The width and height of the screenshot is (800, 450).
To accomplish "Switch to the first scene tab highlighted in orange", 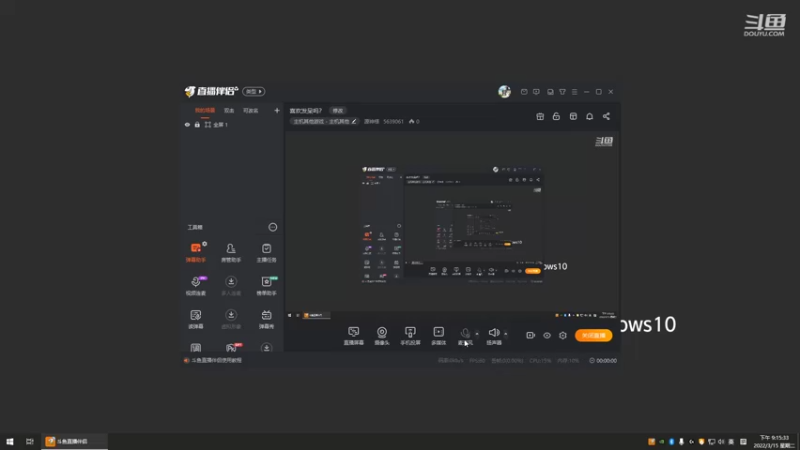I will (x=205, y=110).
